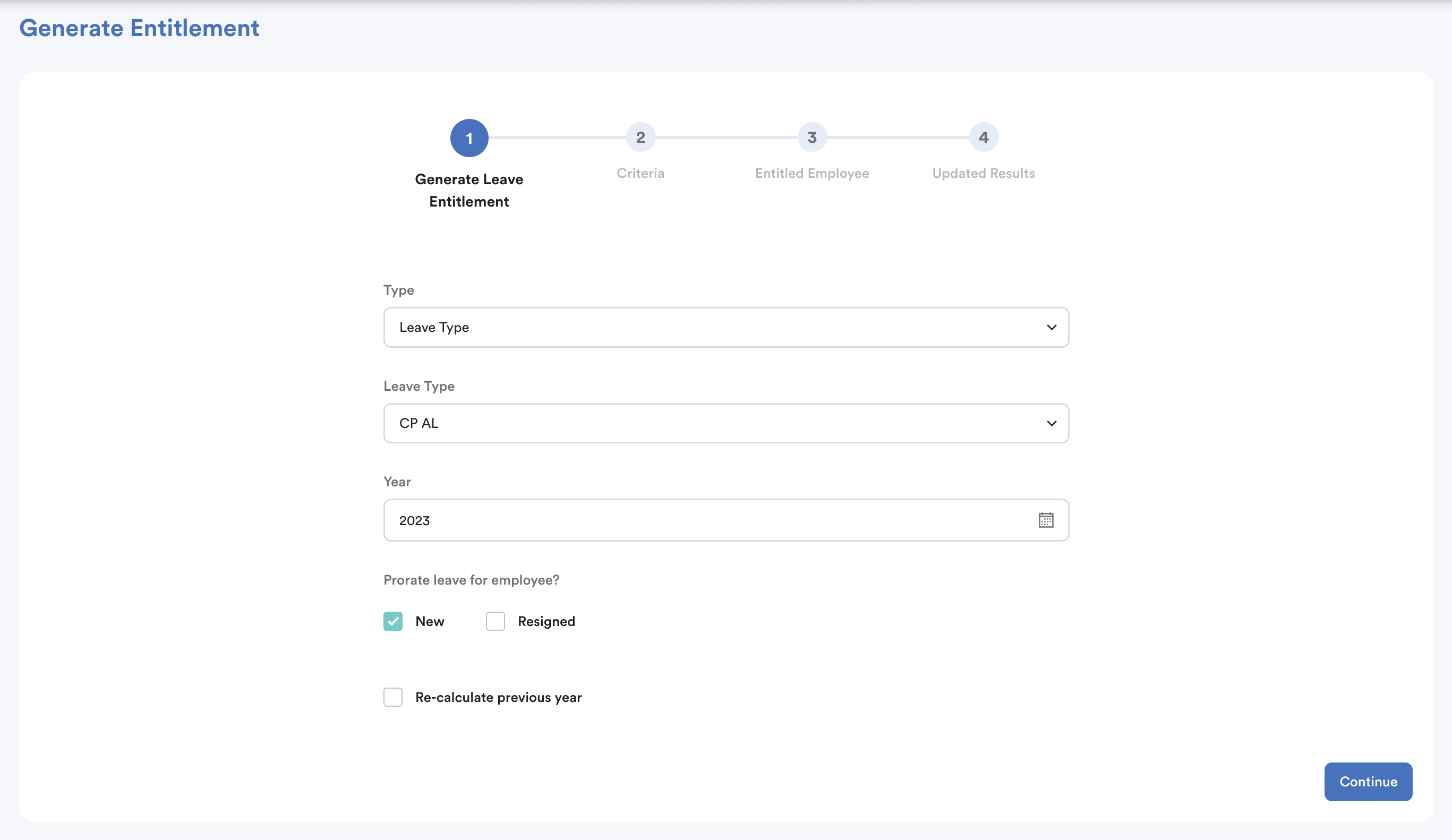Screen dimensions: 1452x840
Task: Click the calendar icon in Year field
Action: [x=1046, y=520]
